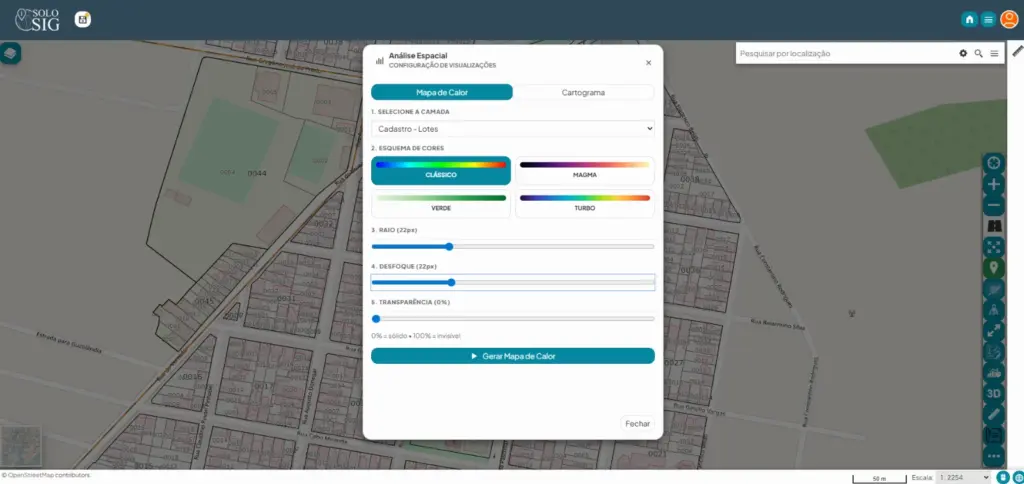Toggle the 3D view button

(993, 393)
